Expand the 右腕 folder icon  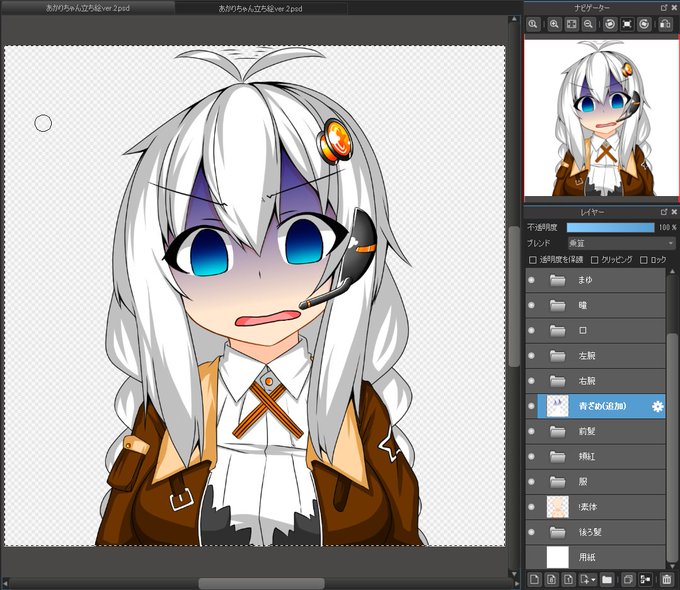pos(558,381)
